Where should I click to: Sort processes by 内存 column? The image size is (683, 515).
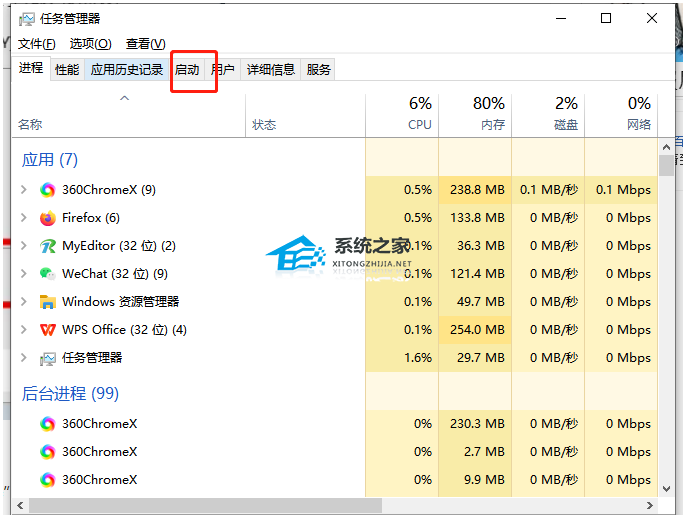[475, 115]
